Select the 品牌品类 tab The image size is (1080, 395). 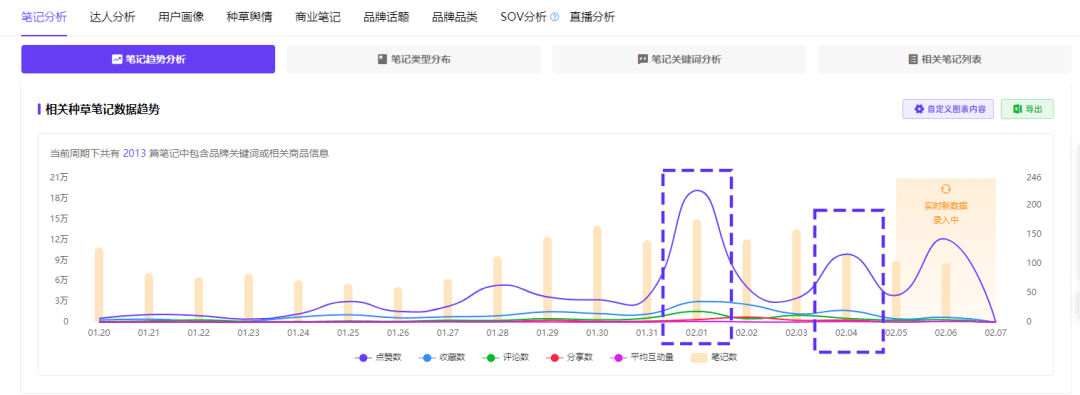click(x=455, y=17)
